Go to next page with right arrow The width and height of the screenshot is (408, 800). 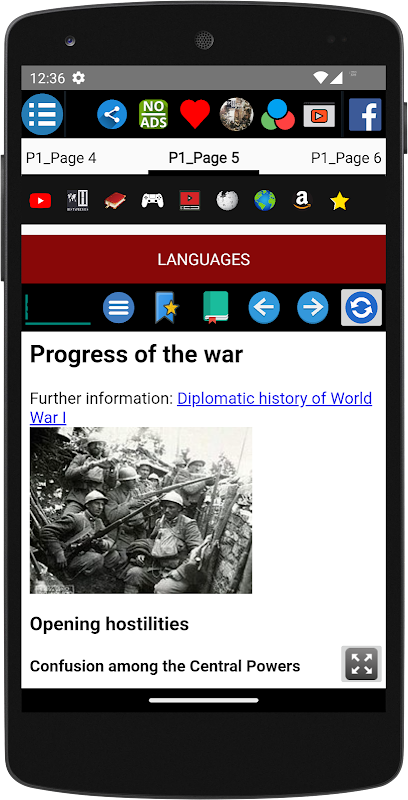(x=313, y=308)
